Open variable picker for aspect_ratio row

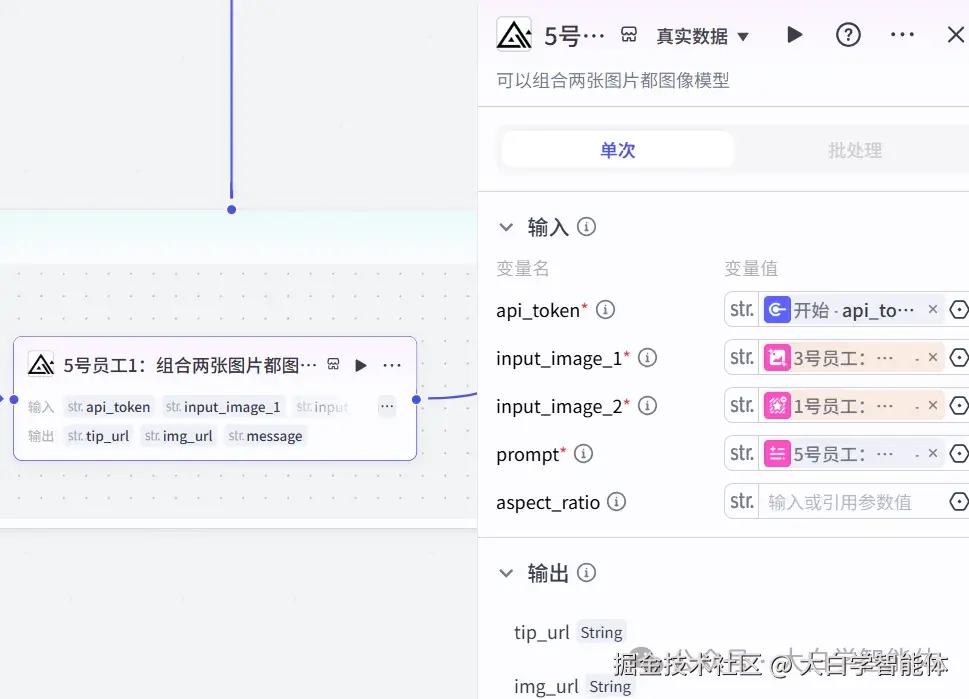tap(959, 501)
